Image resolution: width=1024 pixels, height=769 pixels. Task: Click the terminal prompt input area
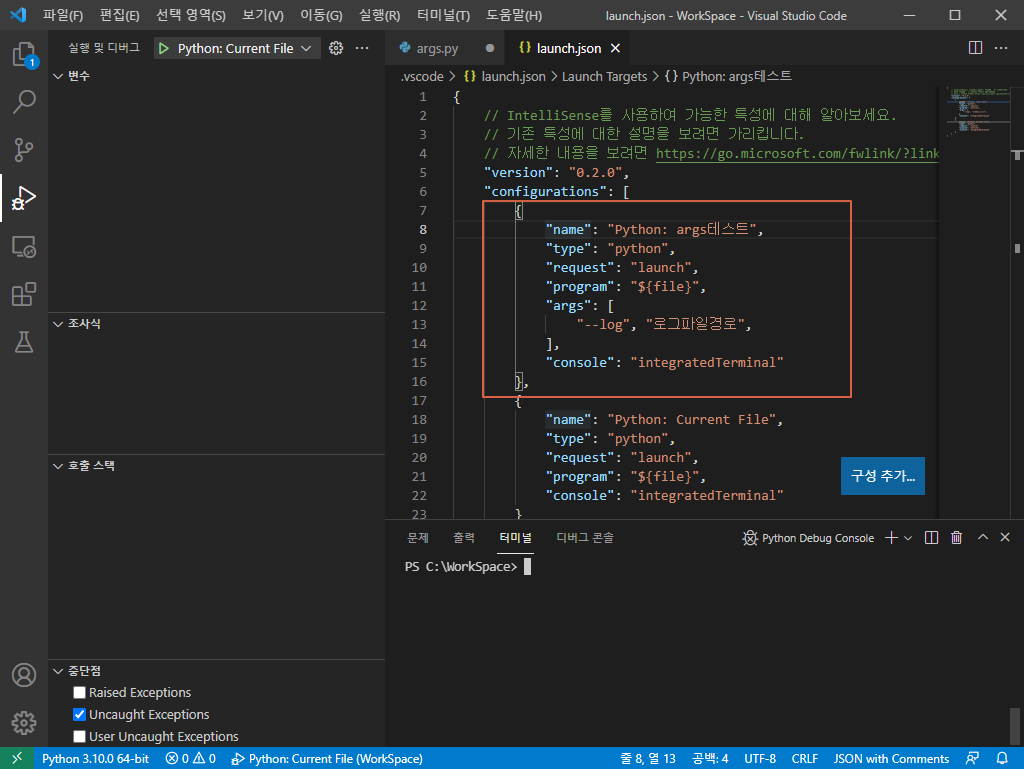click(x=528, y=567)
